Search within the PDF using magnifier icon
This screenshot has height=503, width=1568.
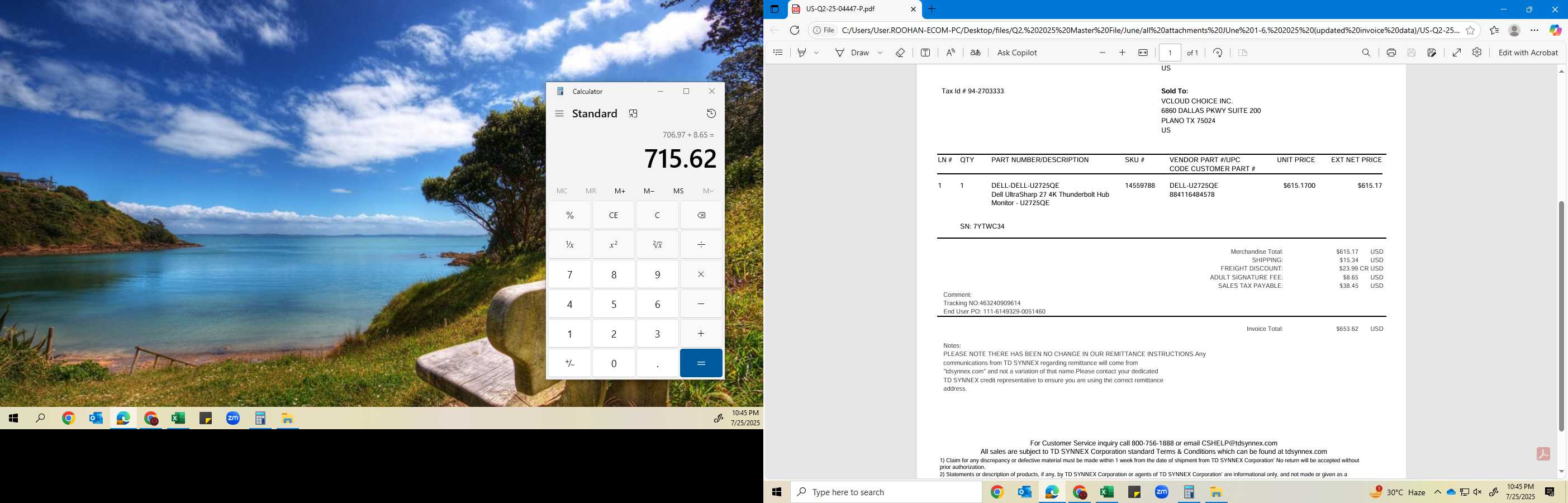coord(1366,53)
